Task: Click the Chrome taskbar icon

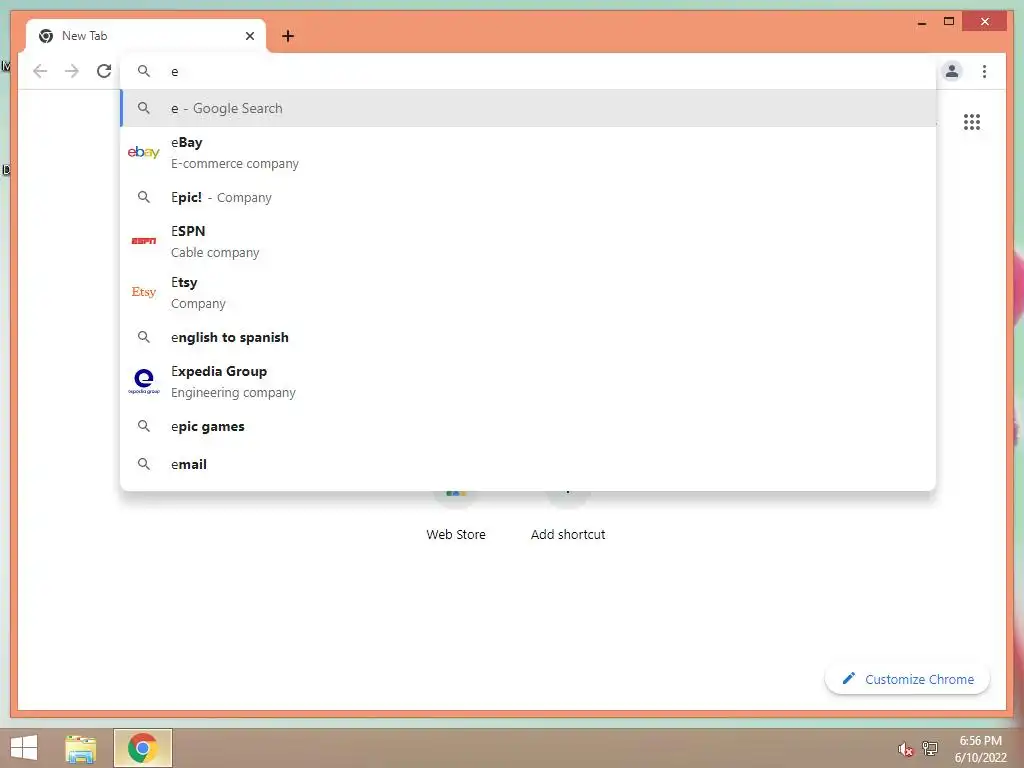Action: pos(142,748)
